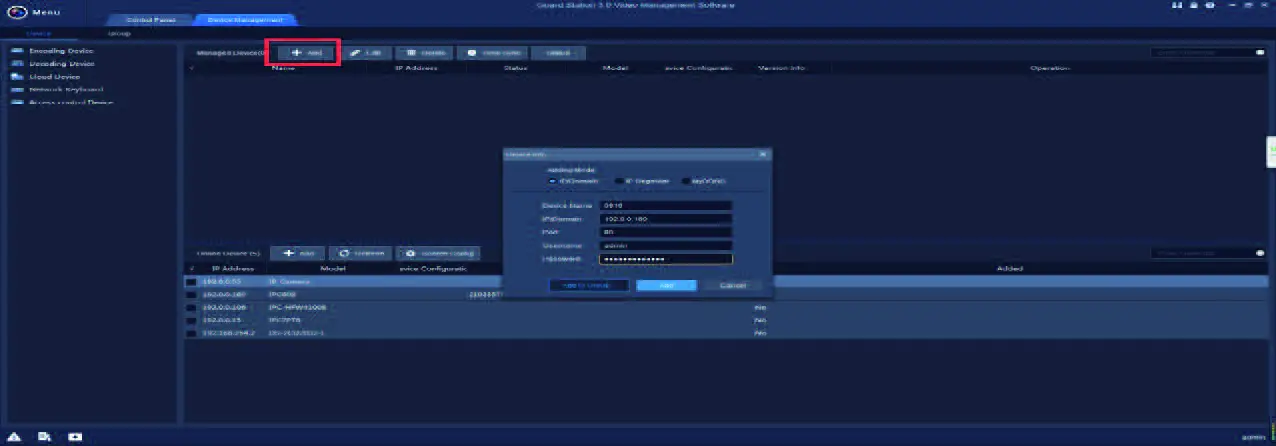Viewport: 1276px width, 446px height.
Task: Click the Time Sync button
Action: click(x=491, y=53)
